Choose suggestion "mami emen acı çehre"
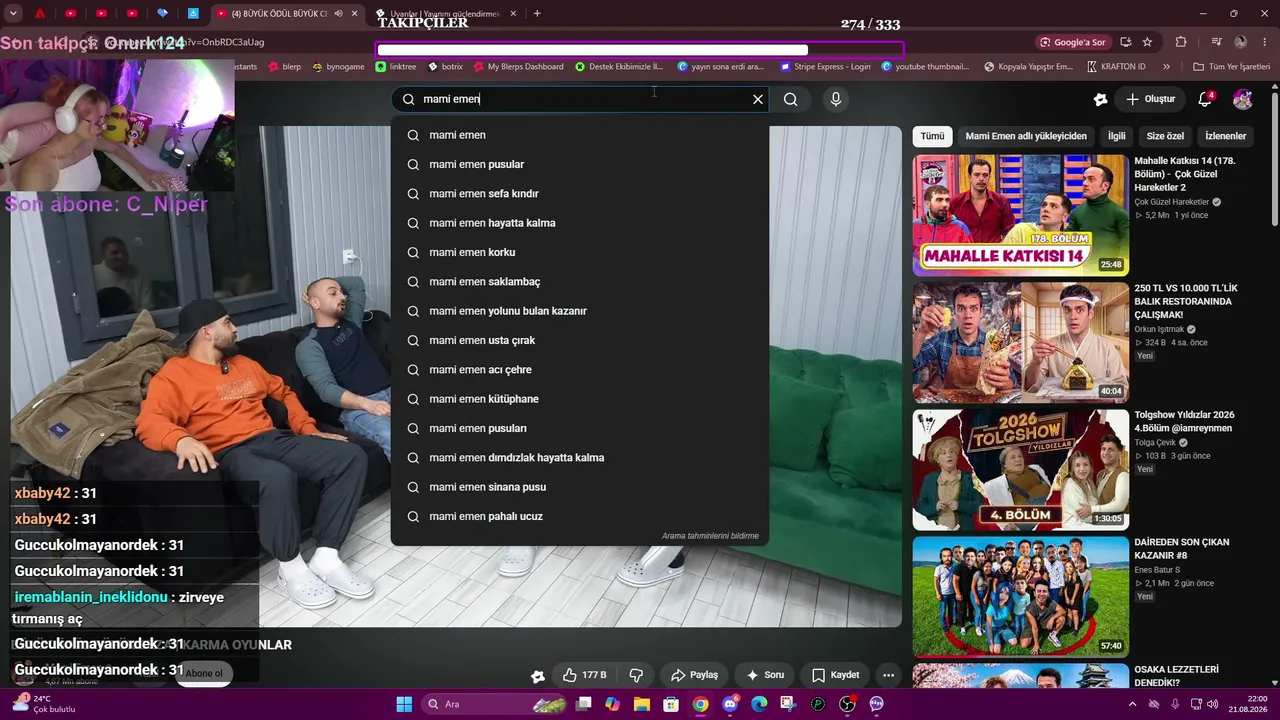This screenshot has width=1280, height=720. (580, 370)
